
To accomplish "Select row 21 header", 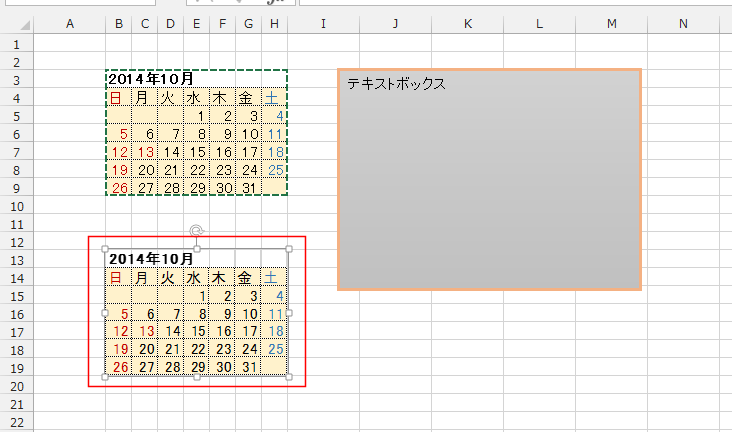I will [x=17, y=404].
